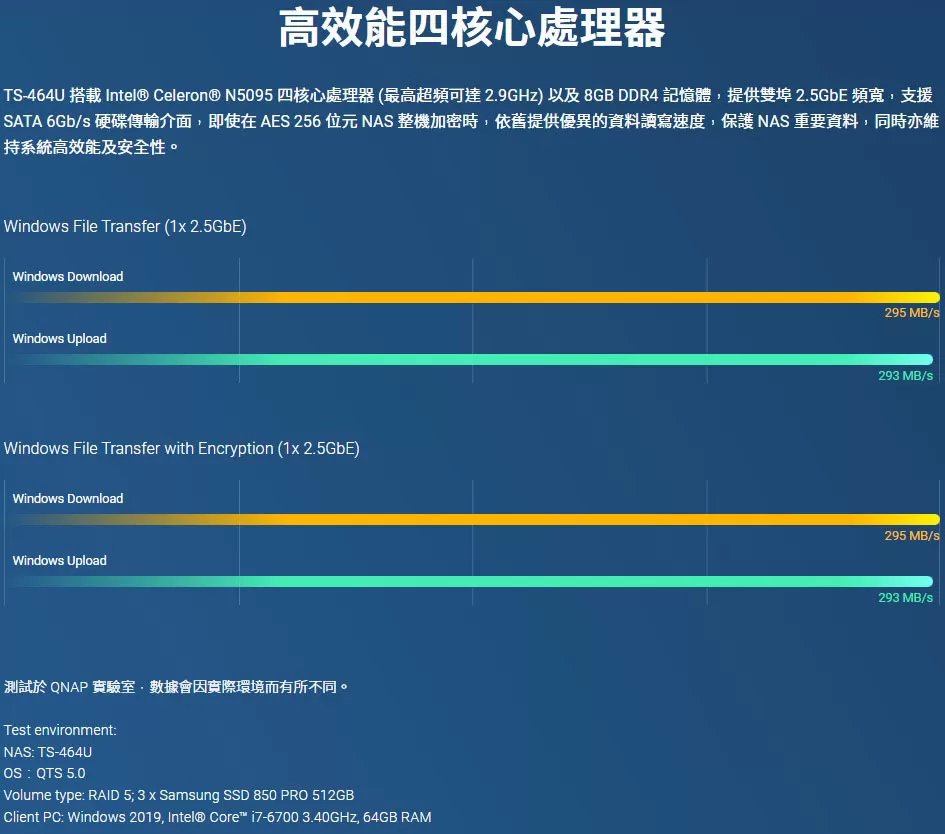945x834 pixels.
Task: Click the Windows Download label in the first chart
Action: pos(68,277)
